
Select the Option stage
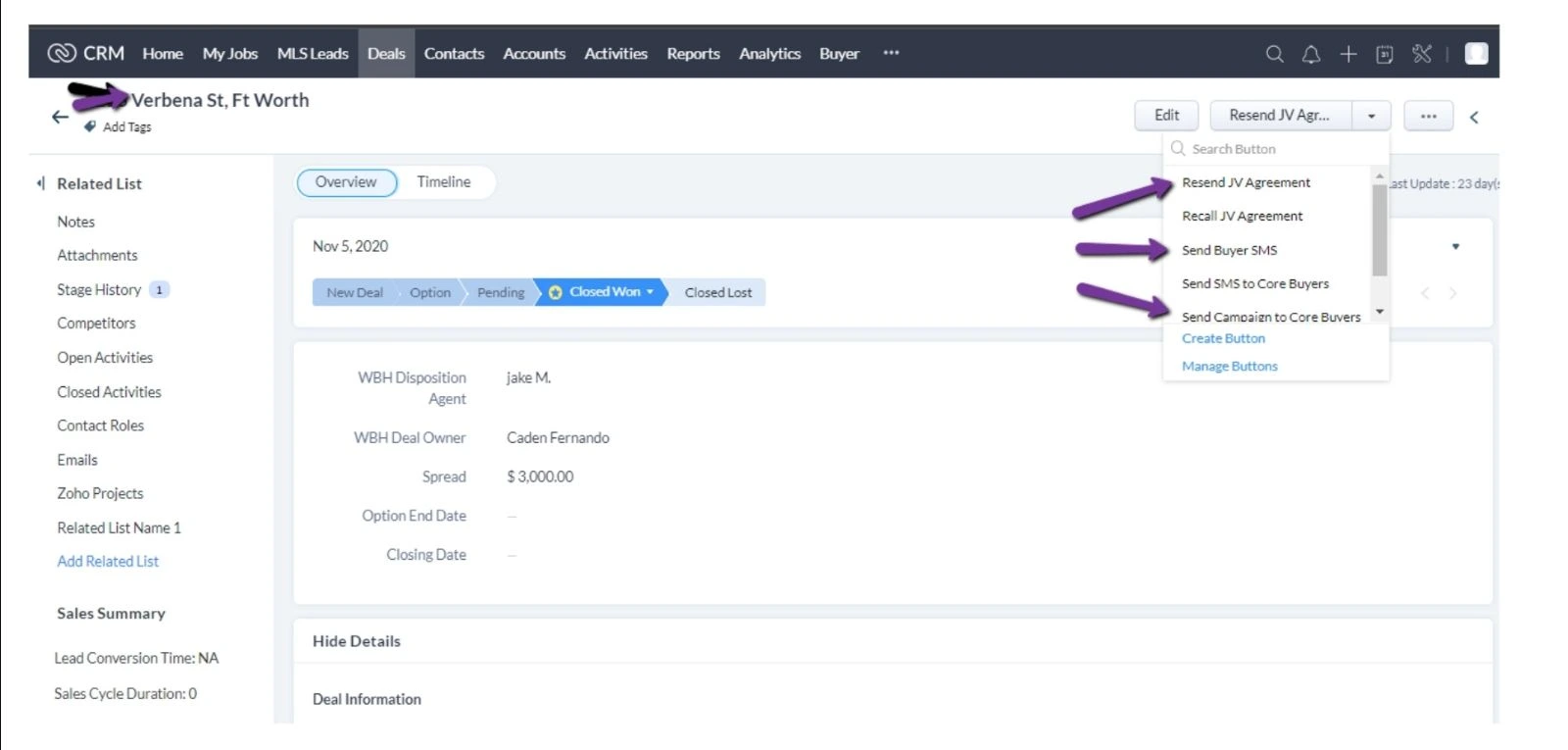pos(430,292)
